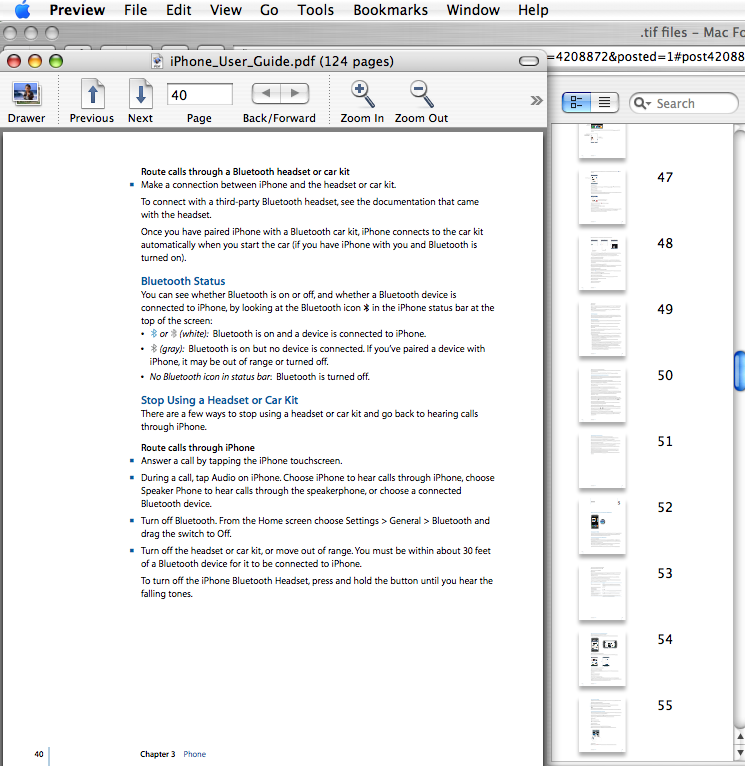The width and height of the screenshot is (745, 766).
Task: Toggle the Drawer icon
Action: click(x=26, y=94)
